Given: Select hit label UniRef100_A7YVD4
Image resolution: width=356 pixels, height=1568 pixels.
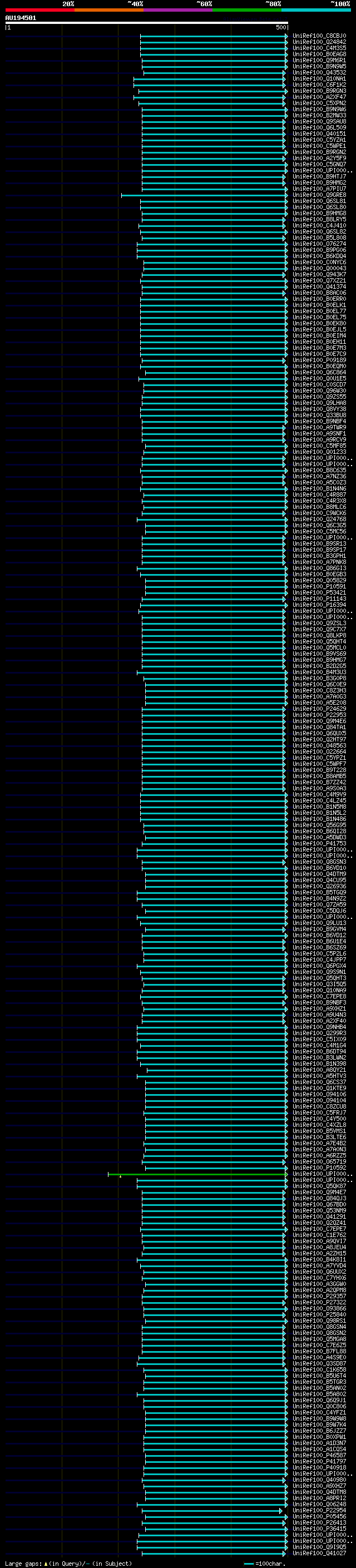Looking at the screenshot, I should tap(319, 1265).
